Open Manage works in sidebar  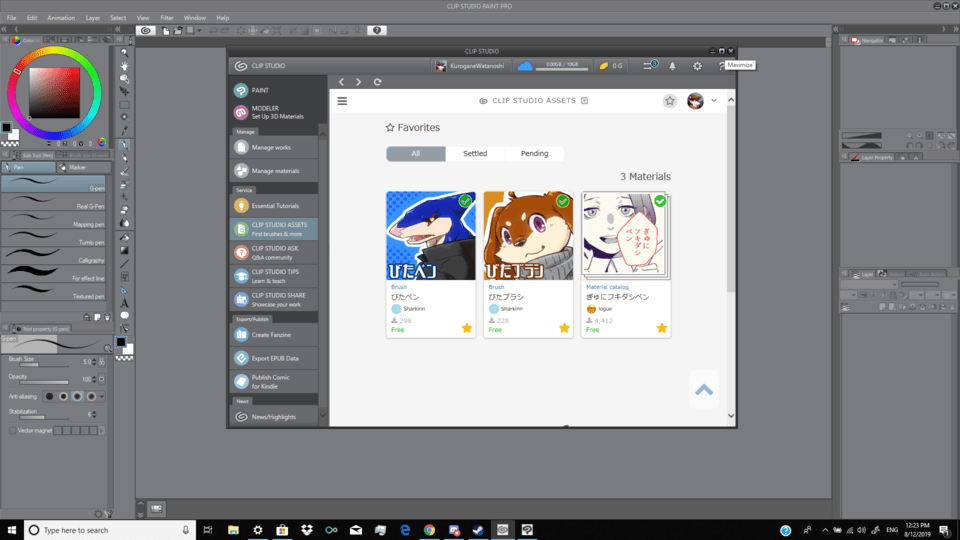274,148
